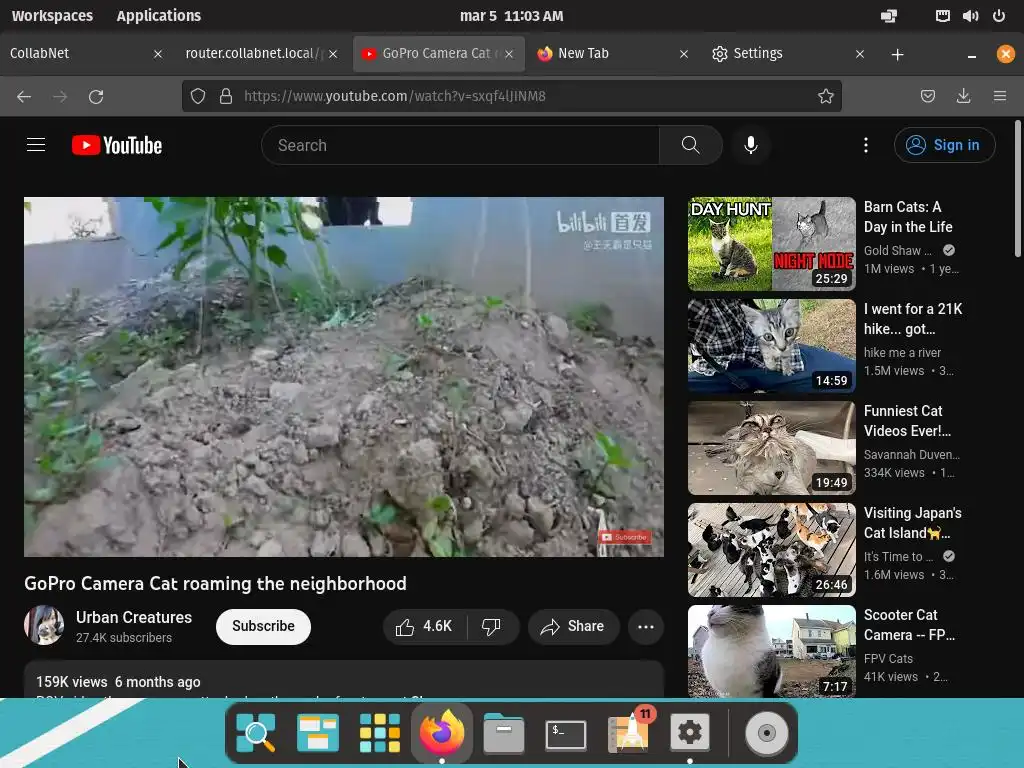Share the GoPro Camera Cat video
The height and width of the screenshot is (768, 1024).
point(573,627)
